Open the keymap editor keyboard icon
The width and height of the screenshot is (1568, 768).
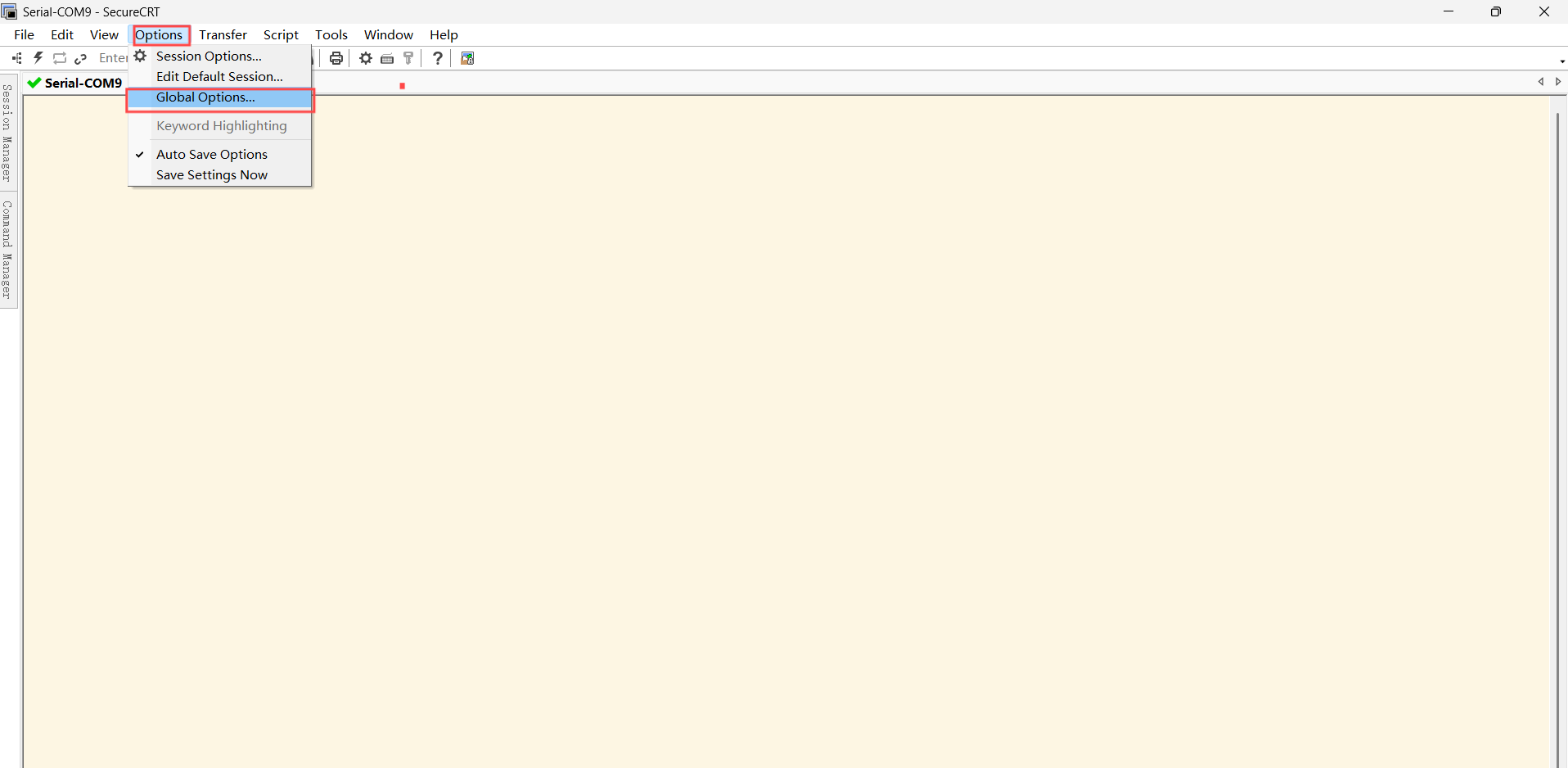(x=387, y=57)
